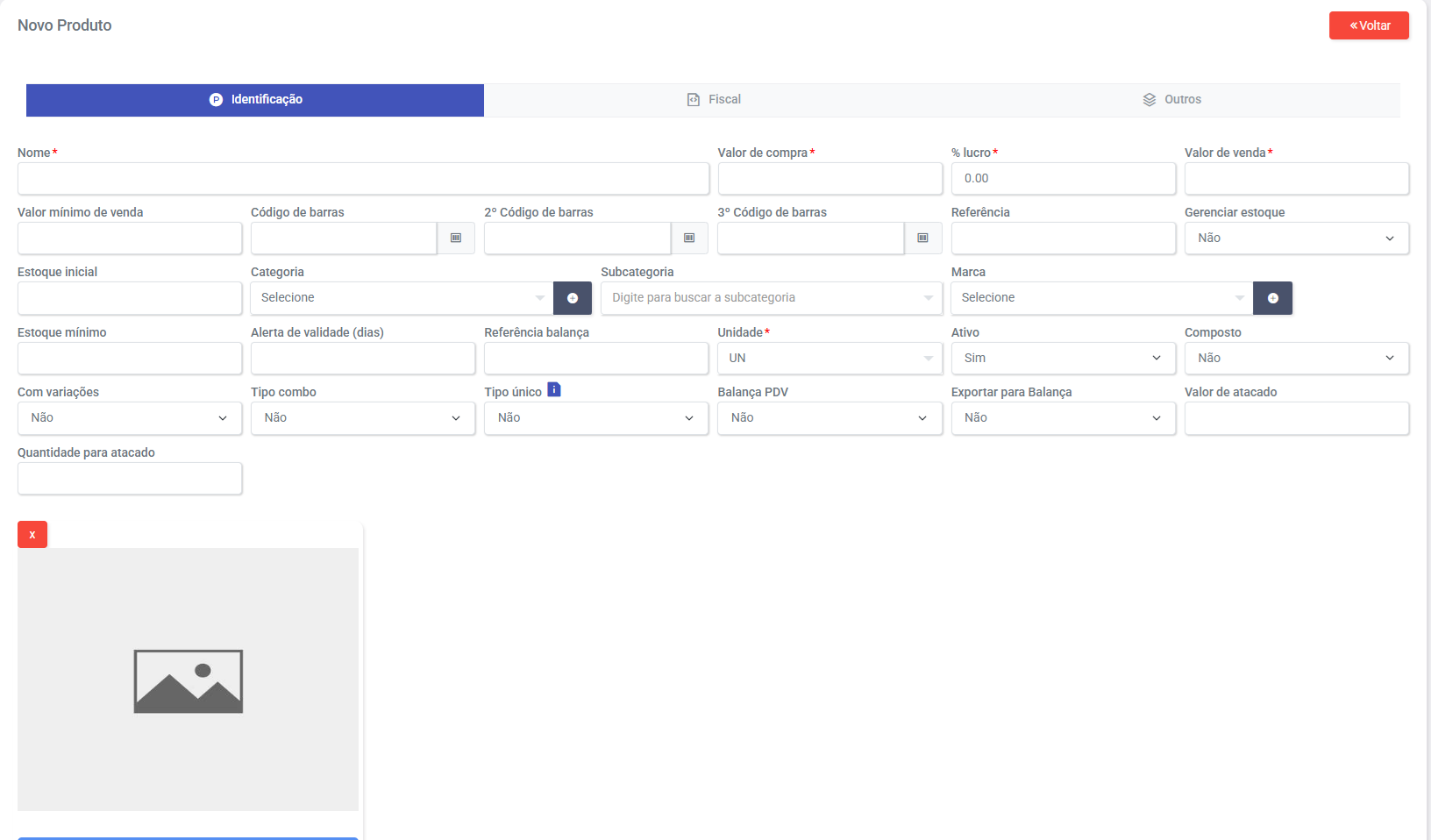Click the image placeholder thumbnail

188,680
